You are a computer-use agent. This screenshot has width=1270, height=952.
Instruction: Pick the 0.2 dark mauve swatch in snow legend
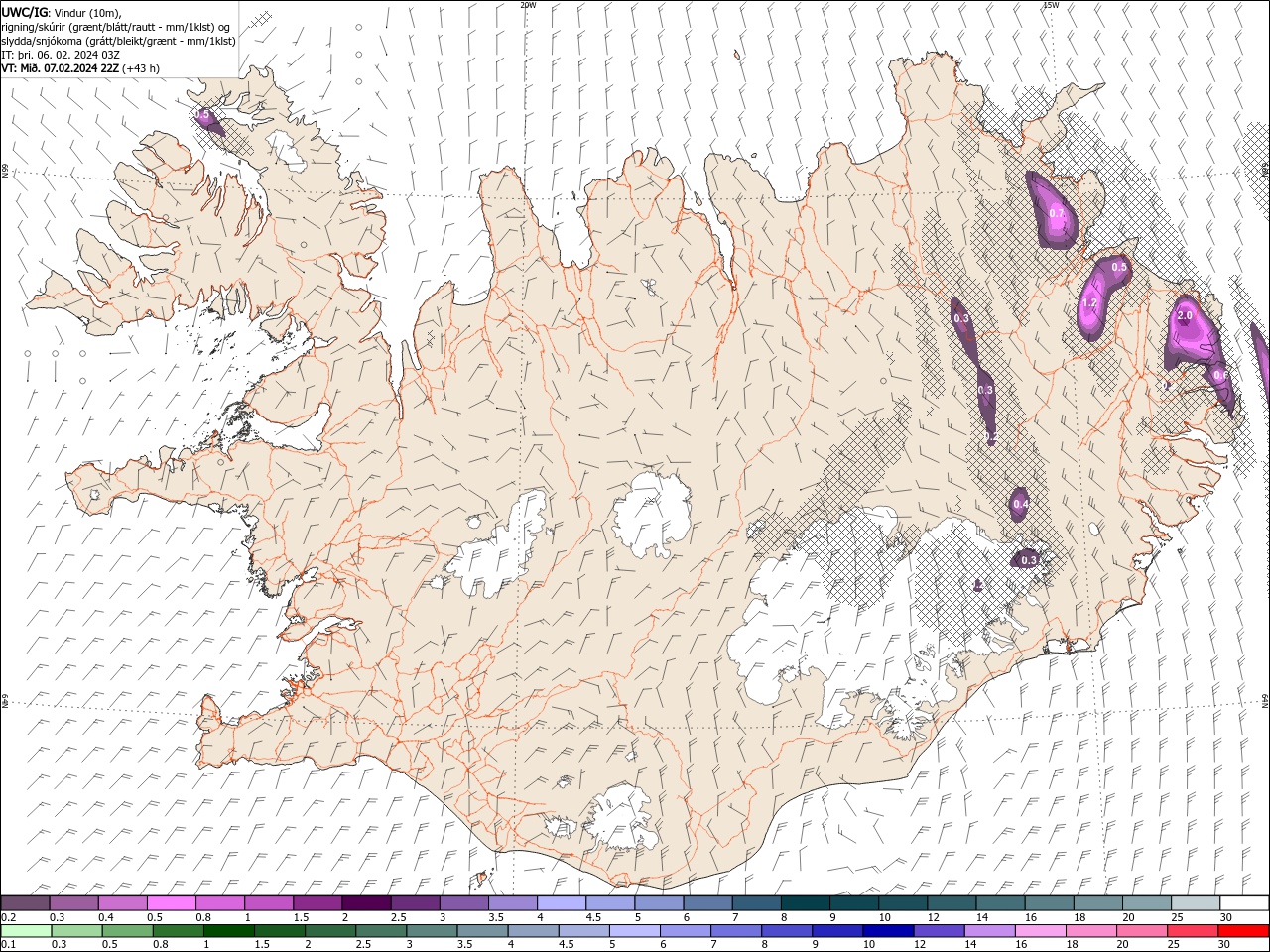pos(26,903)
